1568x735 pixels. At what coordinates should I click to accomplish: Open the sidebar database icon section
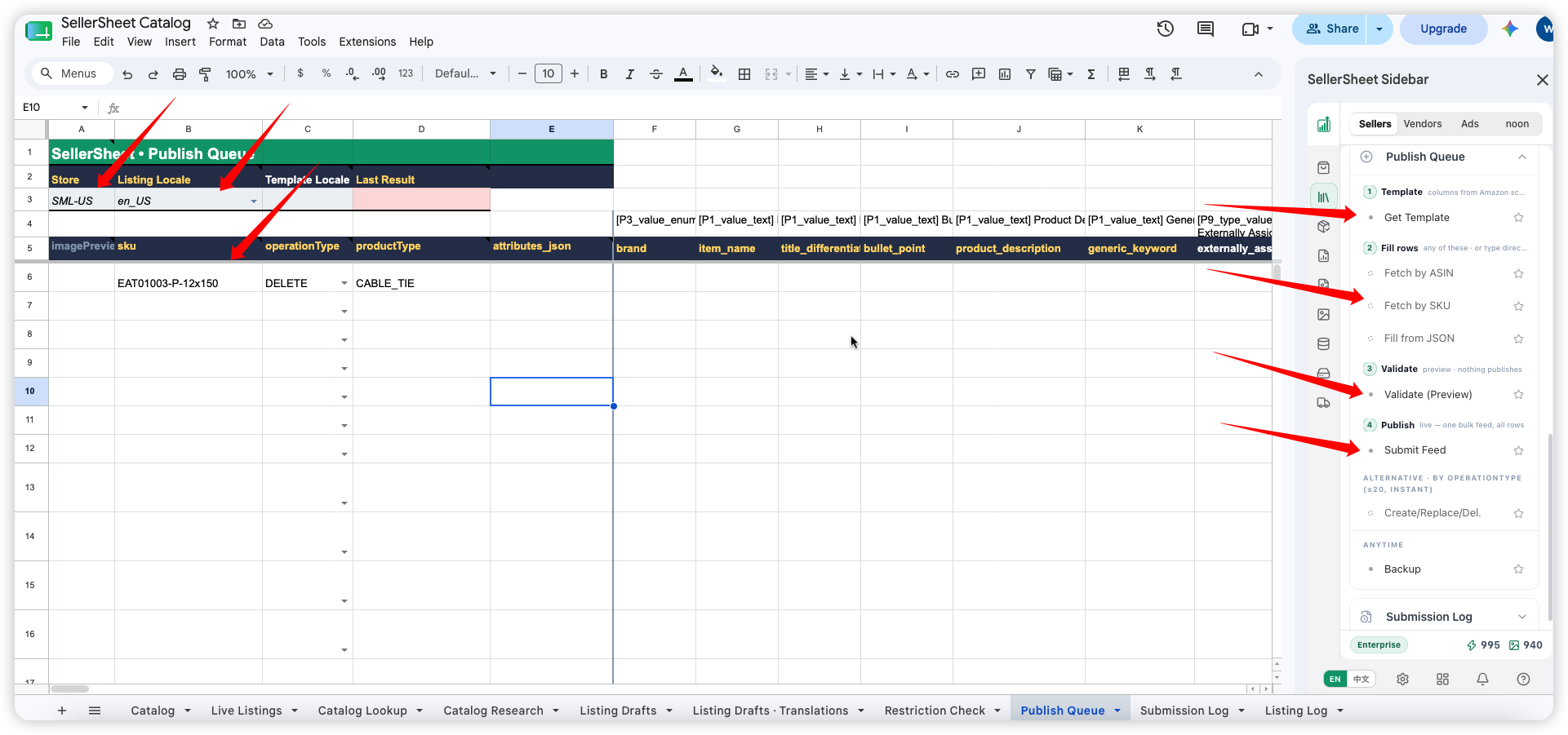(1324, 344)
